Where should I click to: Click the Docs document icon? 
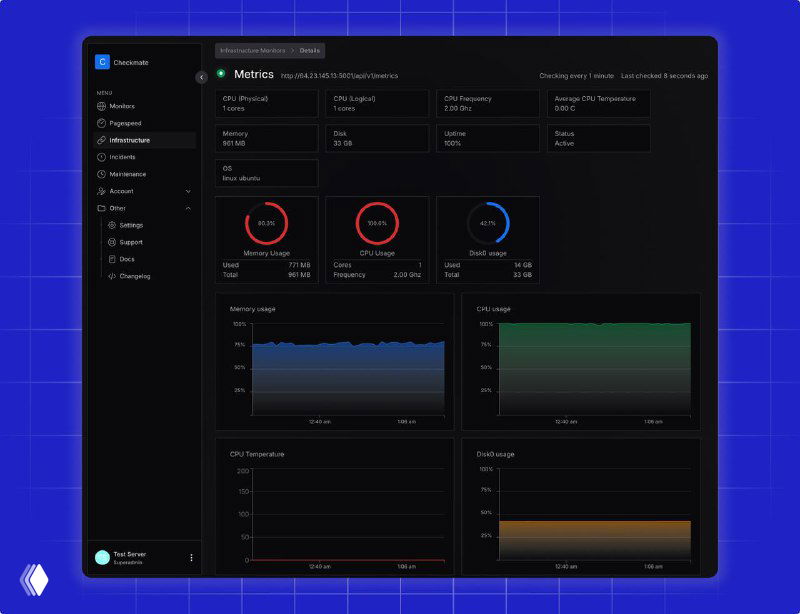pyautogui.click(x=112, y=259)
